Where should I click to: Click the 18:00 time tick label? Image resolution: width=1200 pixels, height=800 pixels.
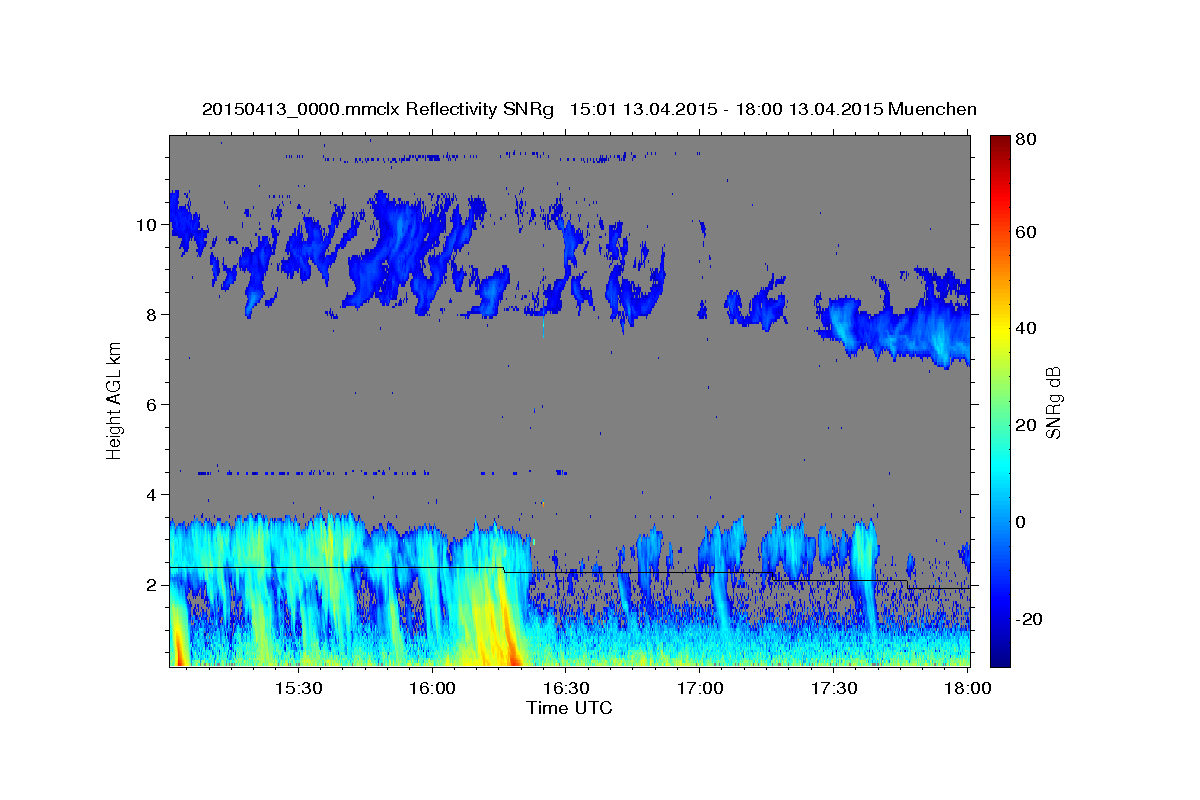tap(968, 689)
